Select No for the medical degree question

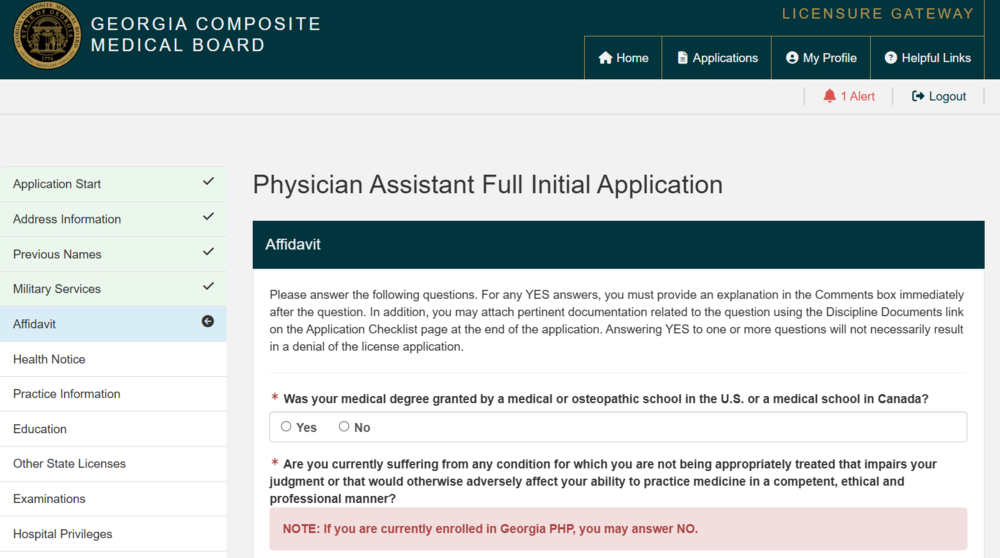[x=344, y=427]
